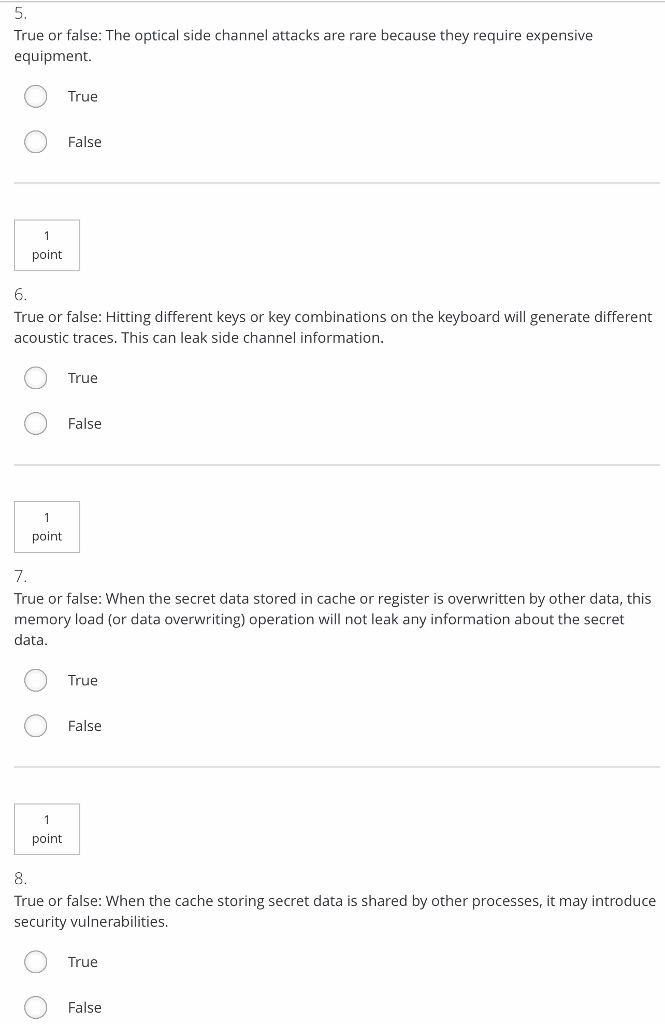Choose False radio button for question 7 on overwriting
Viewport: 665px width, 1024px height.
36,726
